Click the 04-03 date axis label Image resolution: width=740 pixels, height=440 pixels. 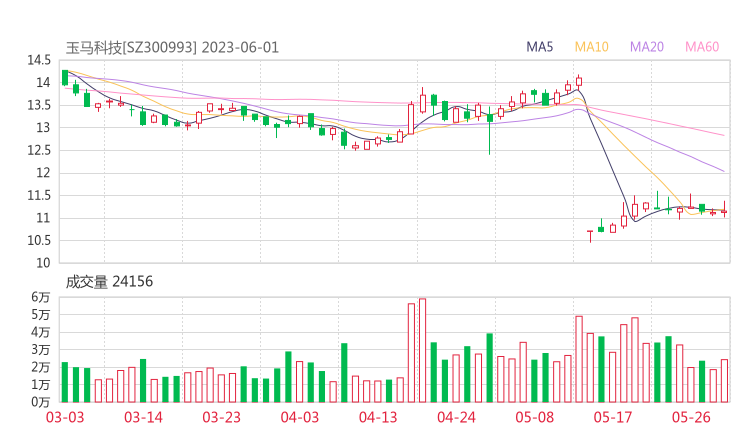300,417
